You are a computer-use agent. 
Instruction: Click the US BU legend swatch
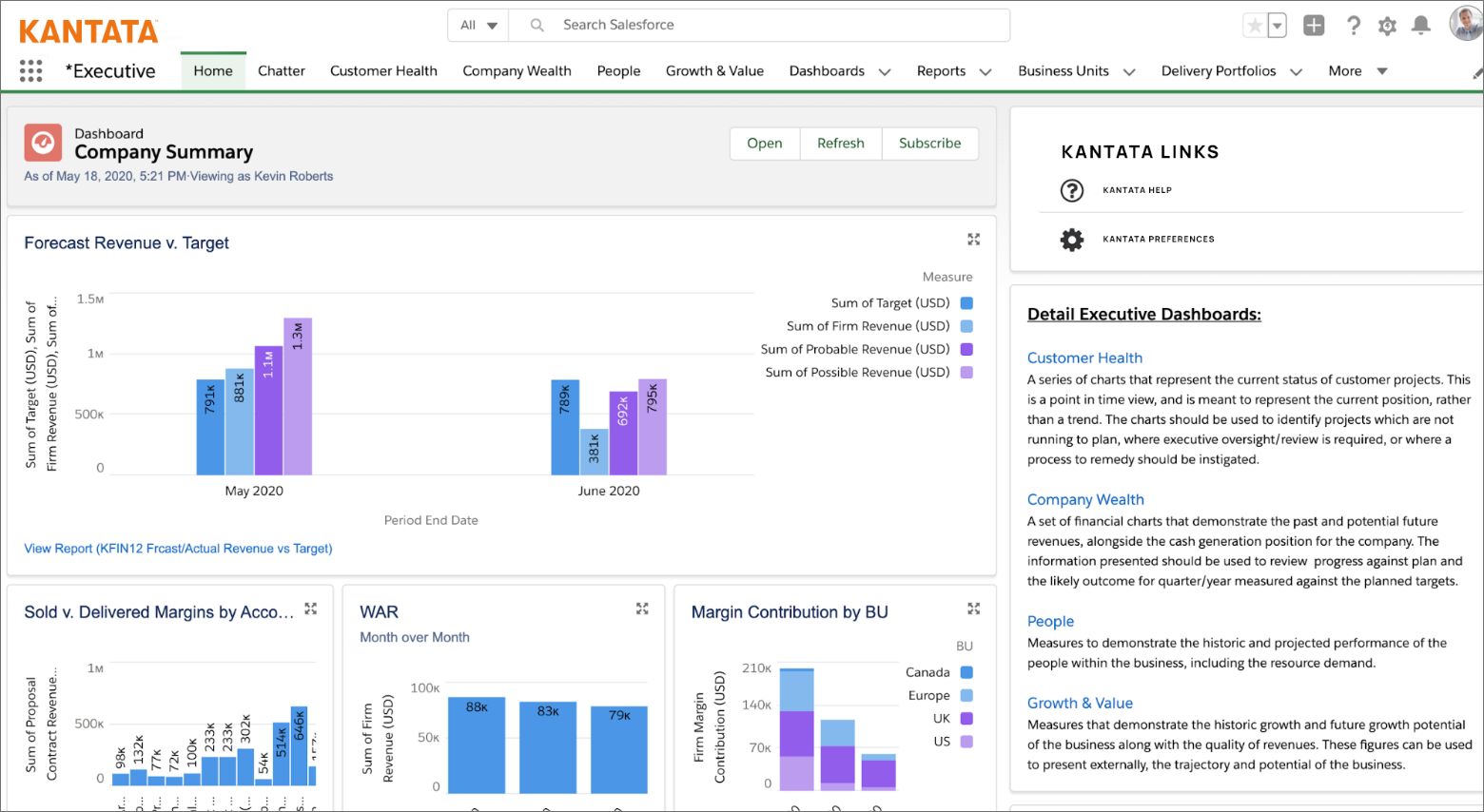point(967,742)
